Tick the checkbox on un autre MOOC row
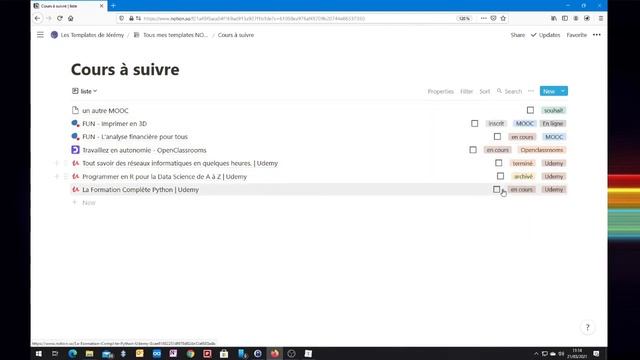The width and height of the screenshot is (640, 360). pyautogui.click(x=530, y=110)
